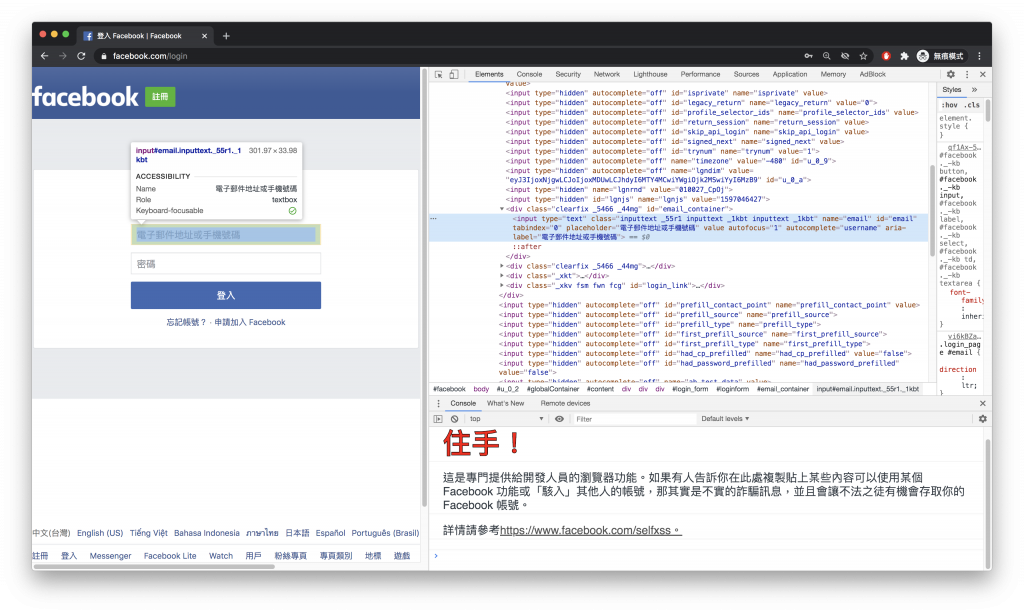This screenshot has width=1024, height=613.
Task: Close the console drawer
Action: click(x=983, y=403)
